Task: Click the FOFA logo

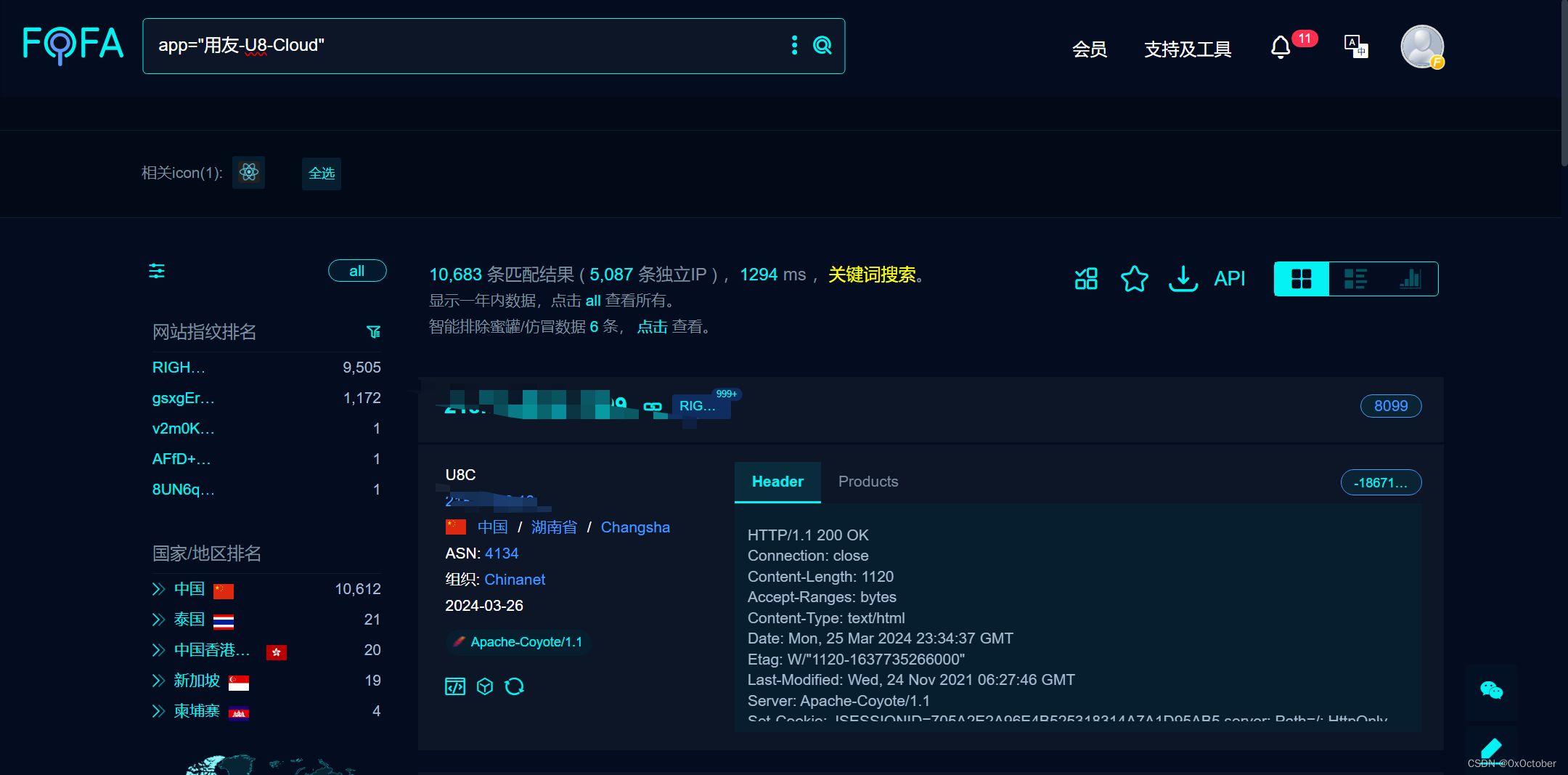Action: (x=73, y=45)
